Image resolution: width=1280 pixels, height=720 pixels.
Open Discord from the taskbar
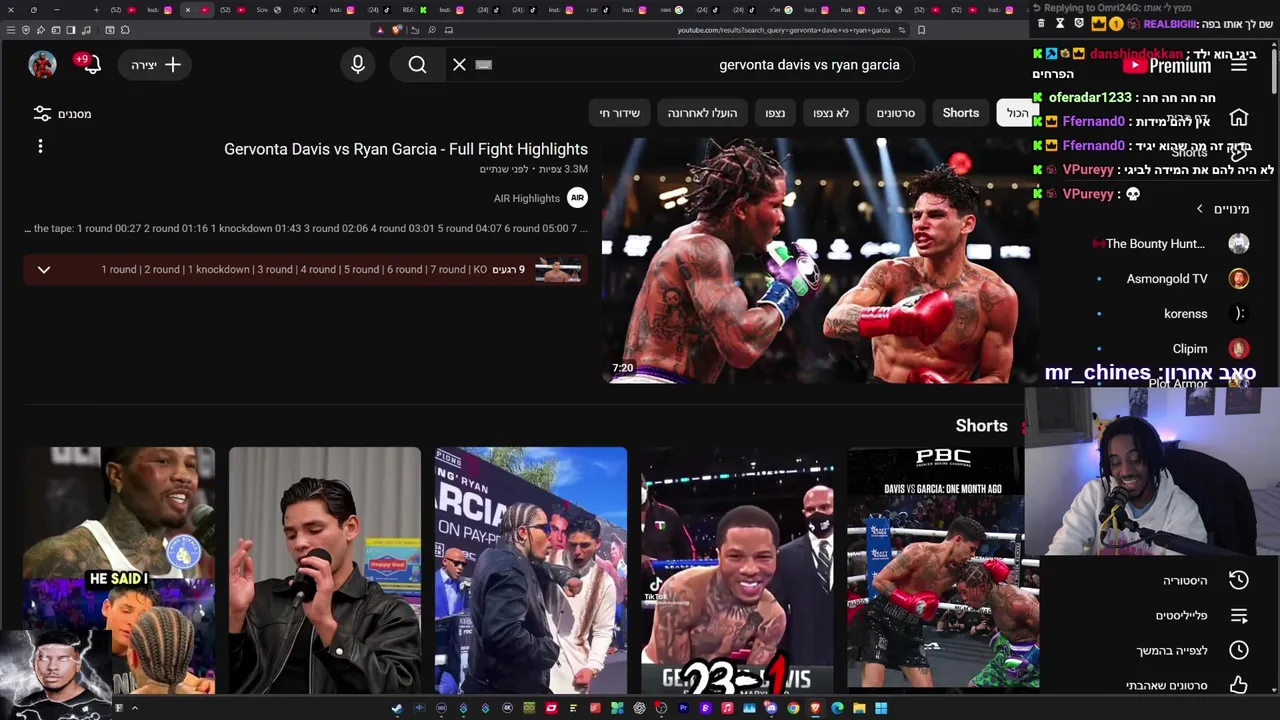tap(771, 708)
